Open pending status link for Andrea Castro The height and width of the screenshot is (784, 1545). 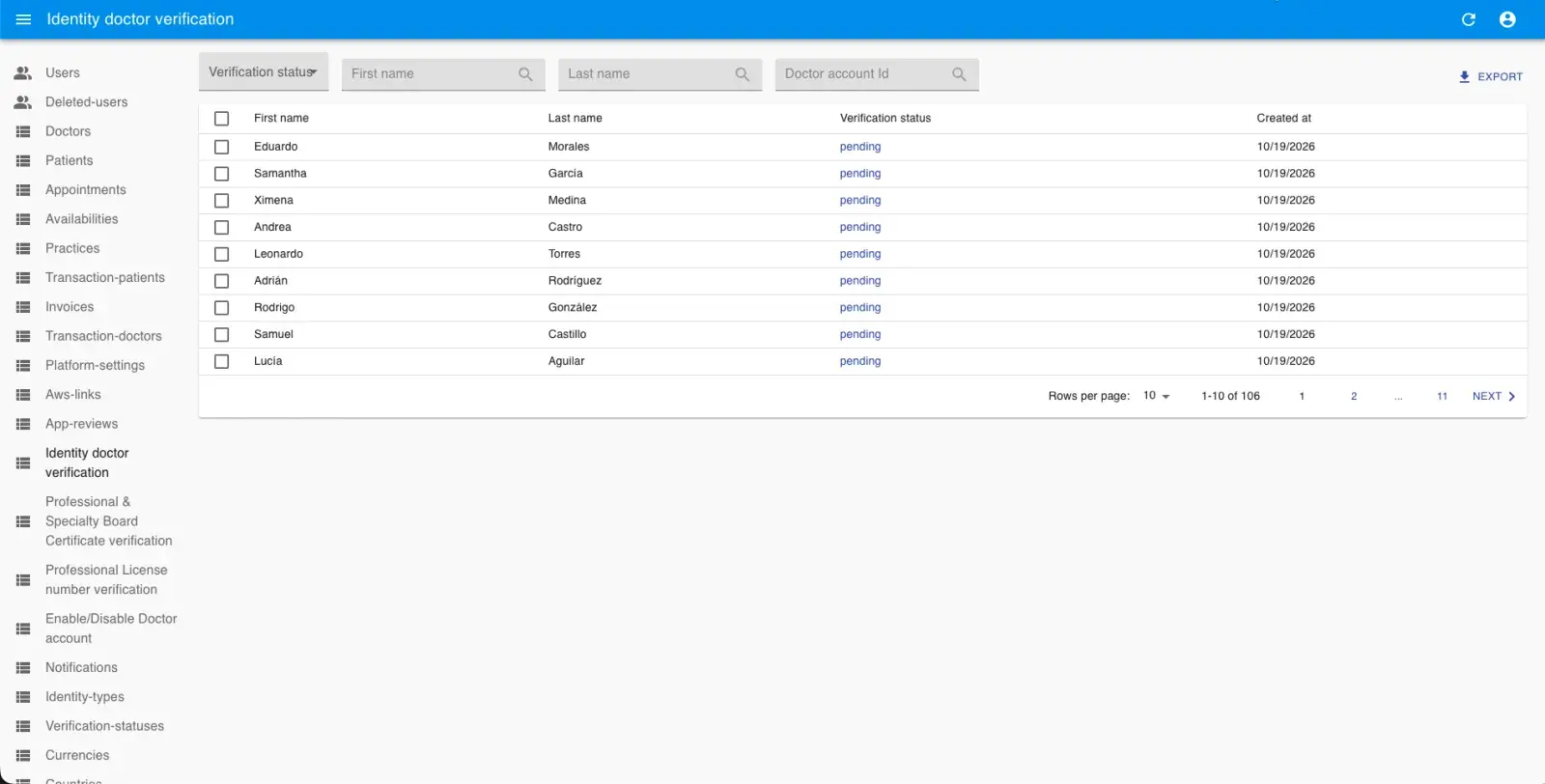tap(860, 227)
